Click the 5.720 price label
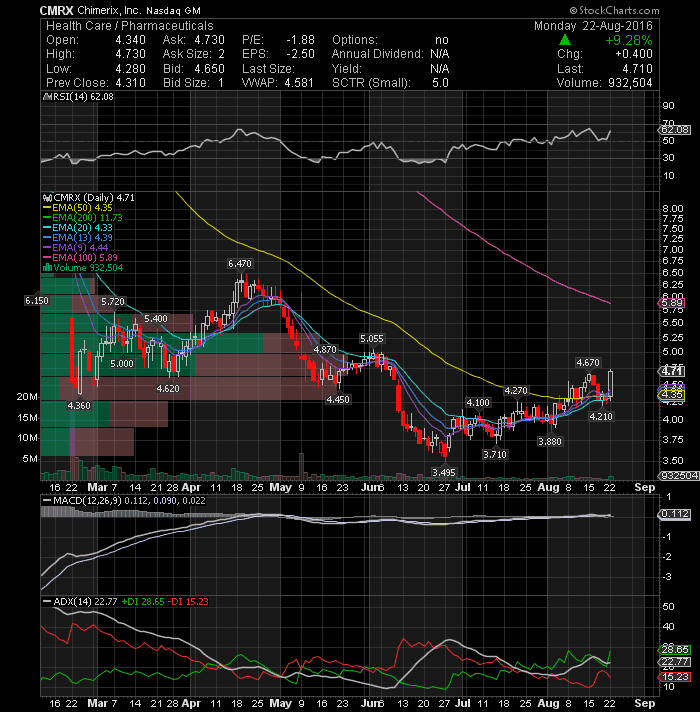 click(x=113, y=302)
